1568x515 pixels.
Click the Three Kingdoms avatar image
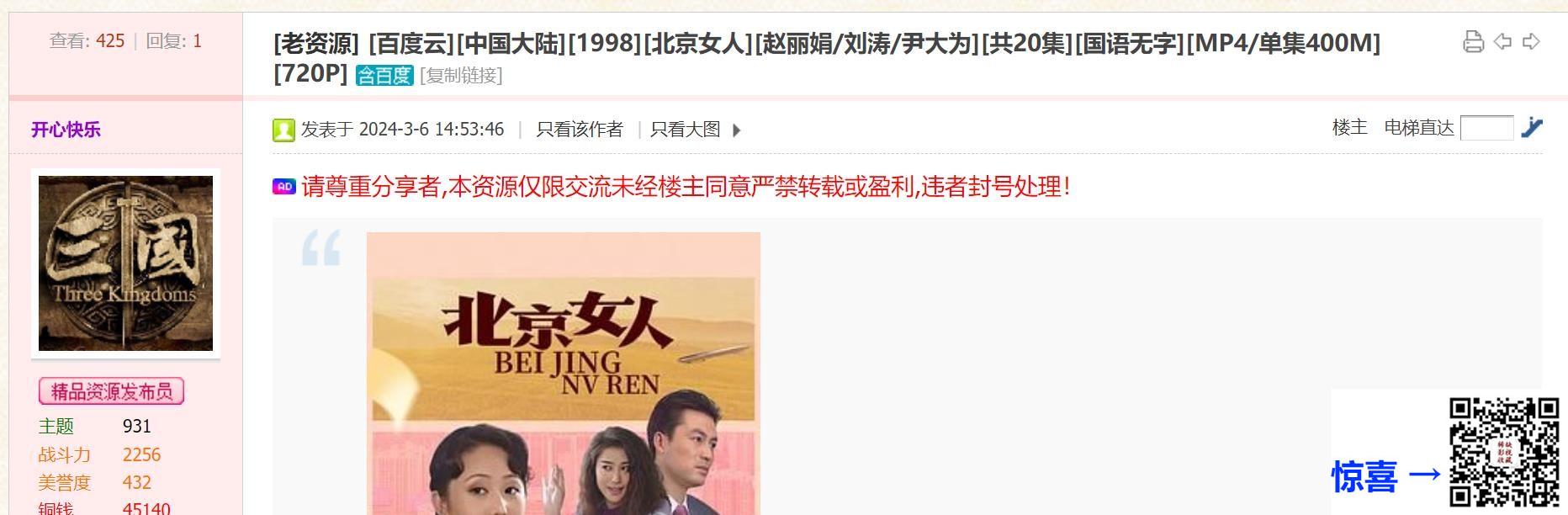tap(125, 263)
